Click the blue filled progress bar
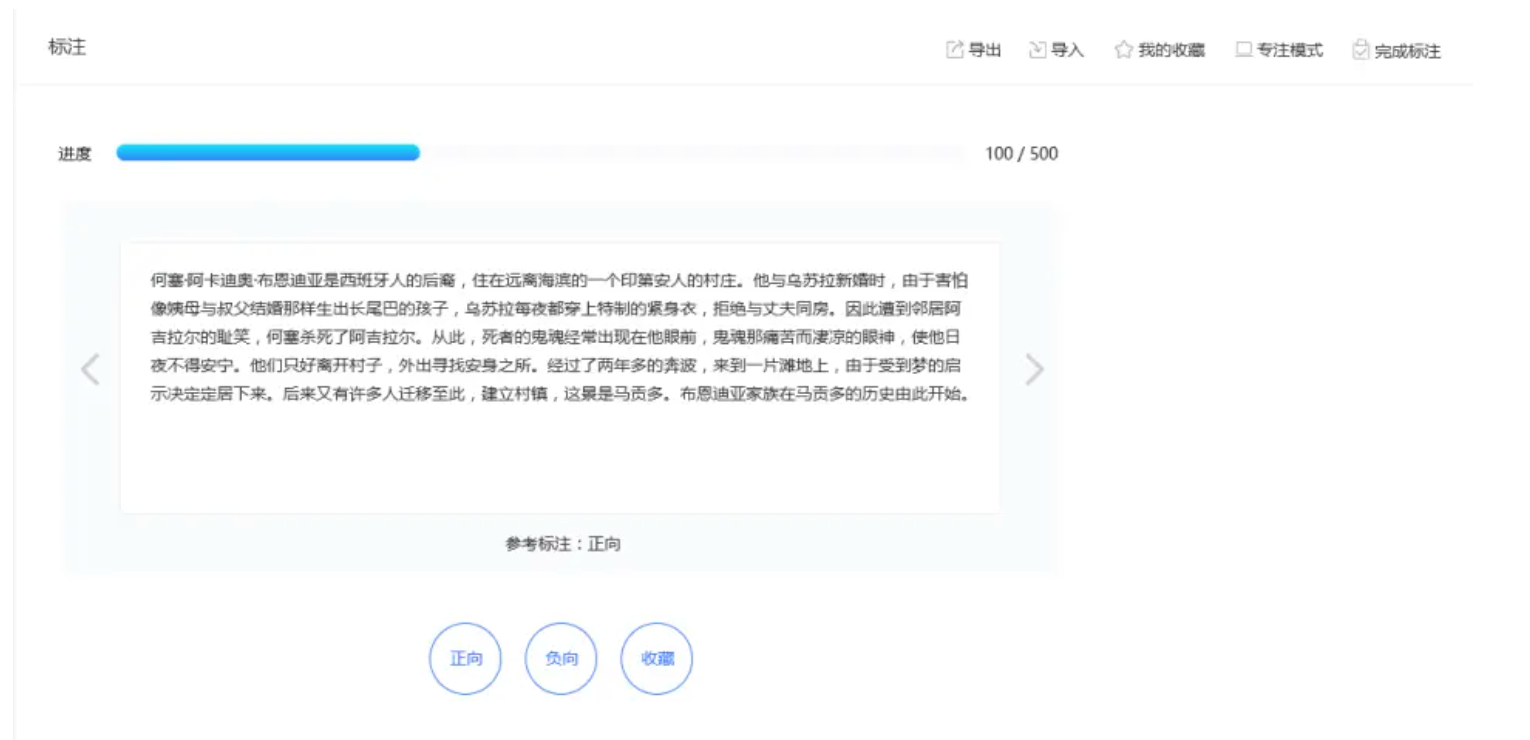Screen dimensions: 1530x740 point(268,153)
